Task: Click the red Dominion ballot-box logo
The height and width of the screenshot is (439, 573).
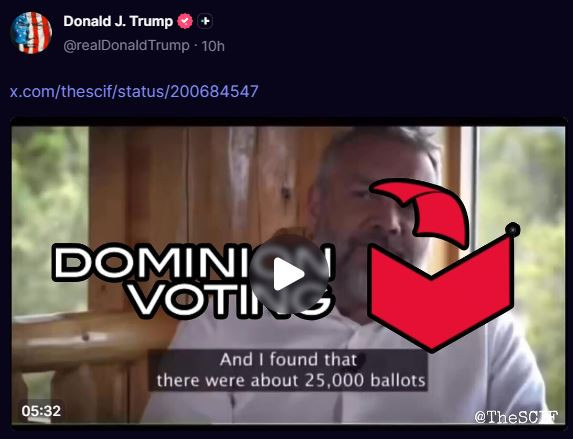Action: pos(443,265)
